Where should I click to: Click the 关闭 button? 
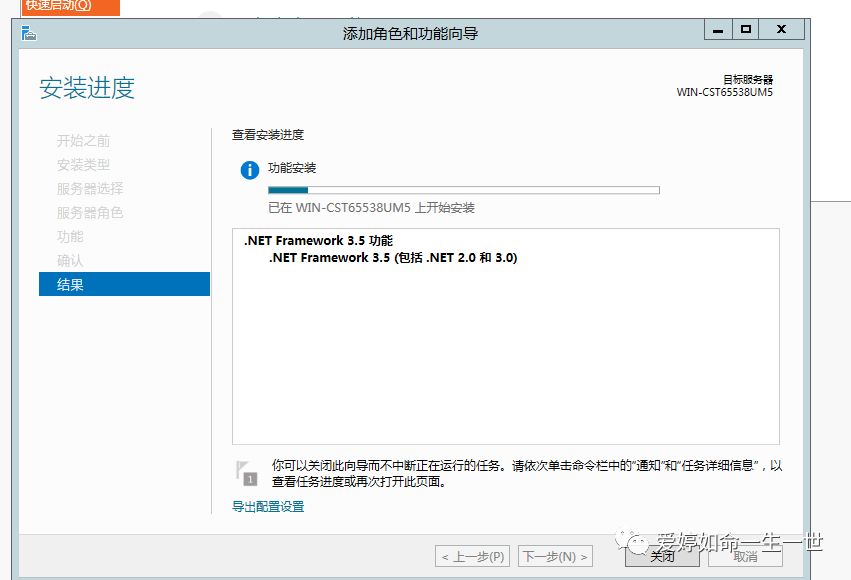click(662, 556)
